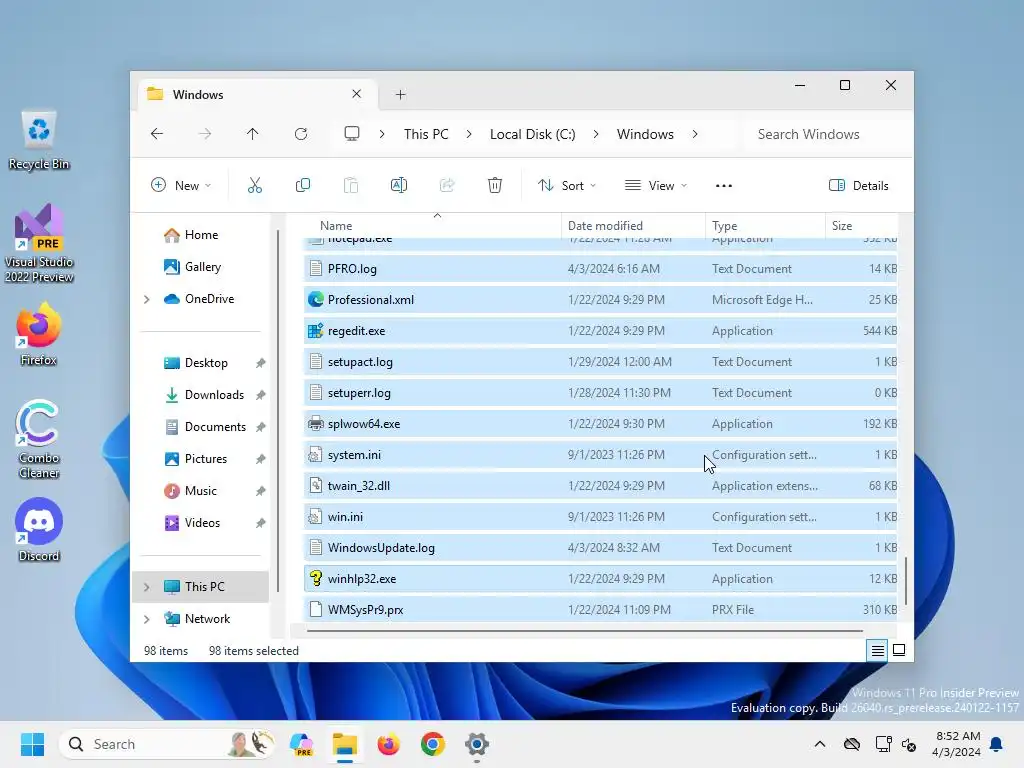Open taskbar clock and date
The width and height of the screenshot is (1024, 768).
click(x=956, y=744)
